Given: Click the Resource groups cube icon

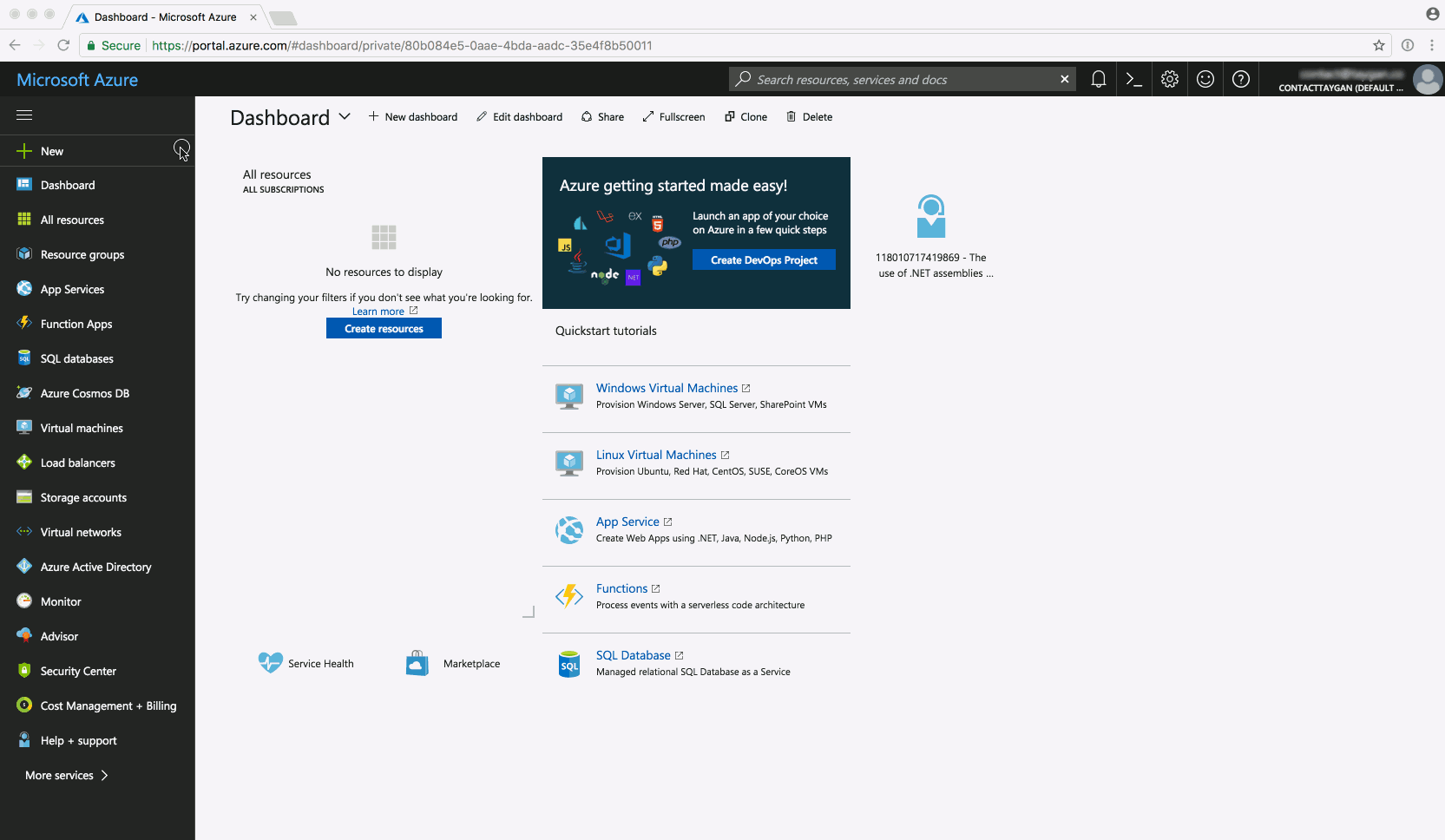Looking at the screenshot, I should (x=24, y=254).
